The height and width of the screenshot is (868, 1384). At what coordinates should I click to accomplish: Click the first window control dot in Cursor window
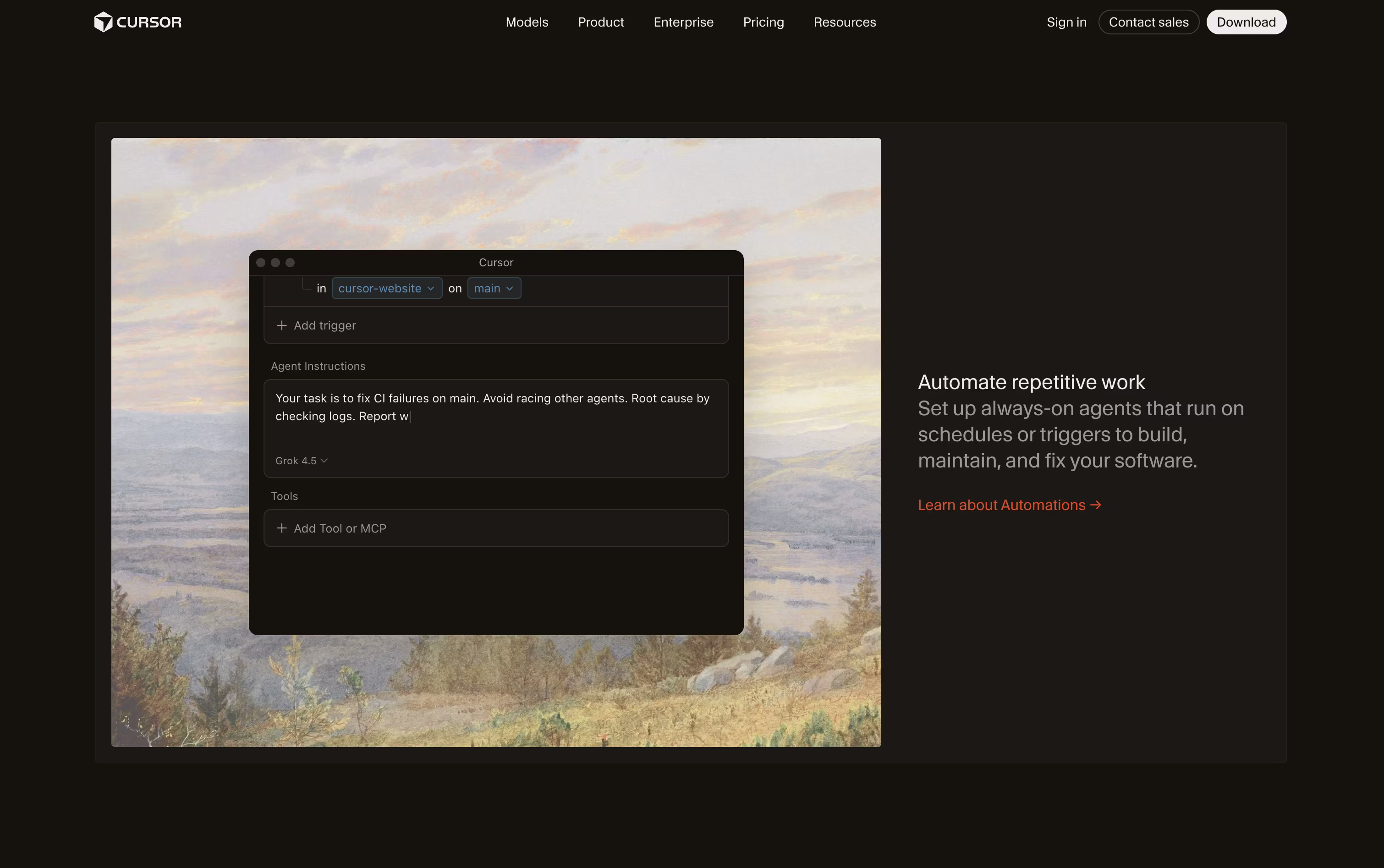point(261,262)
